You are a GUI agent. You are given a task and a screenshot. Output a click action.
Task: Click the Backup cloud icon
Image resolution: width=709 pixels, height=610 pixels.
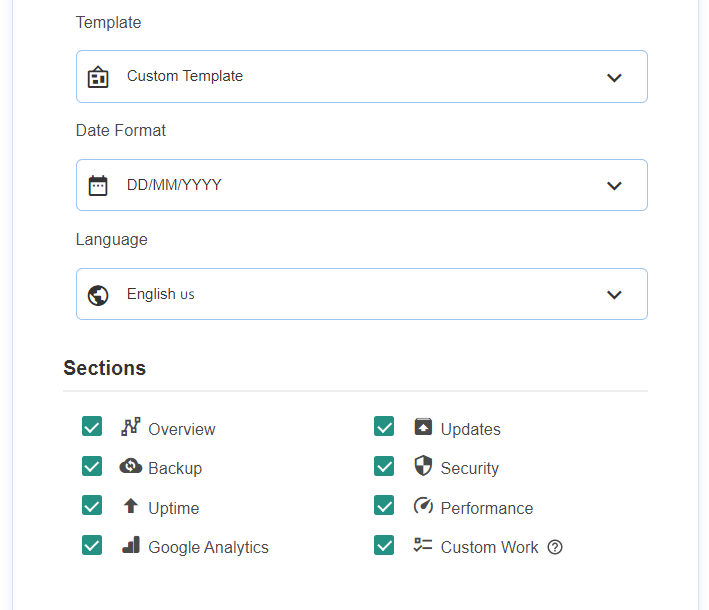130,467
